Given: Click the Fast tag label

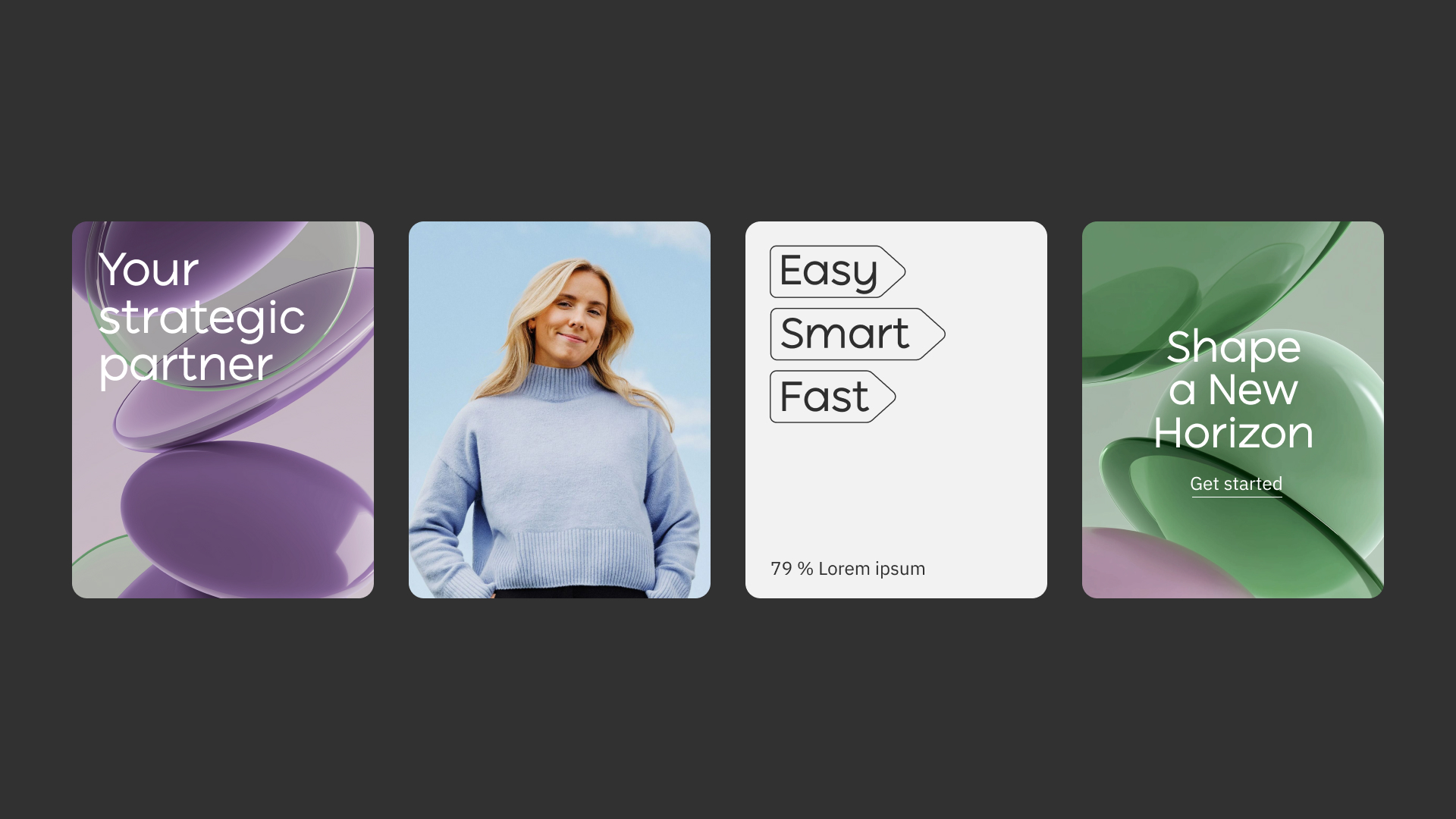Looking at the screenshot, I should coord(825,397).
